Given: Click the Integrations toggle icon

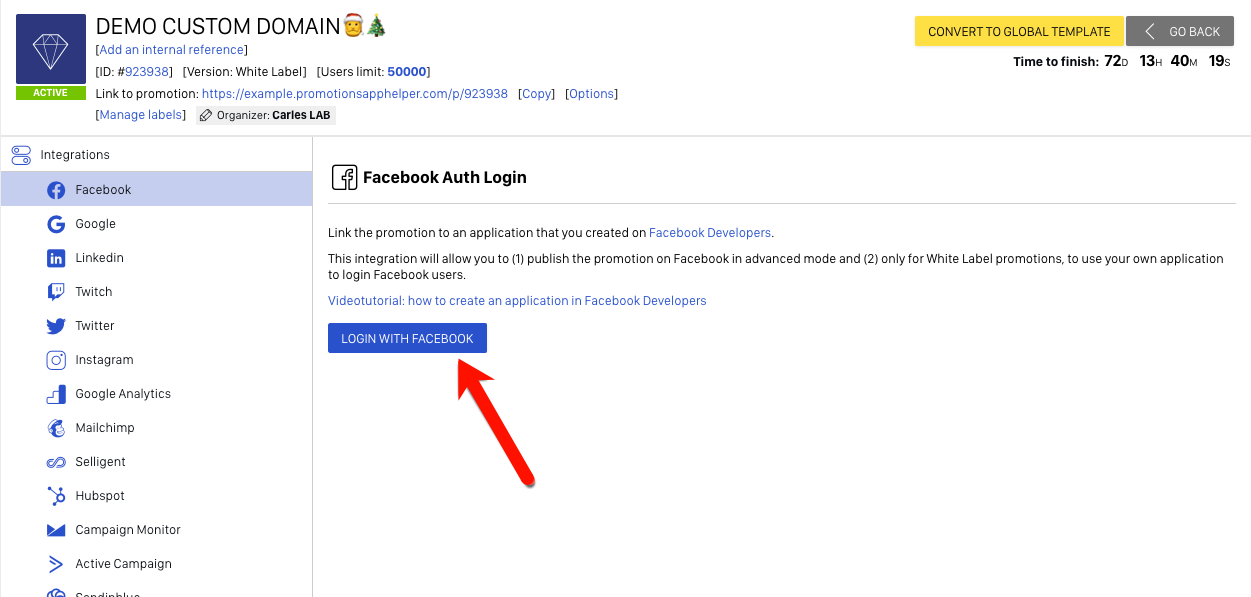Looking at the screenshot, I should click(x=21, y=155).
